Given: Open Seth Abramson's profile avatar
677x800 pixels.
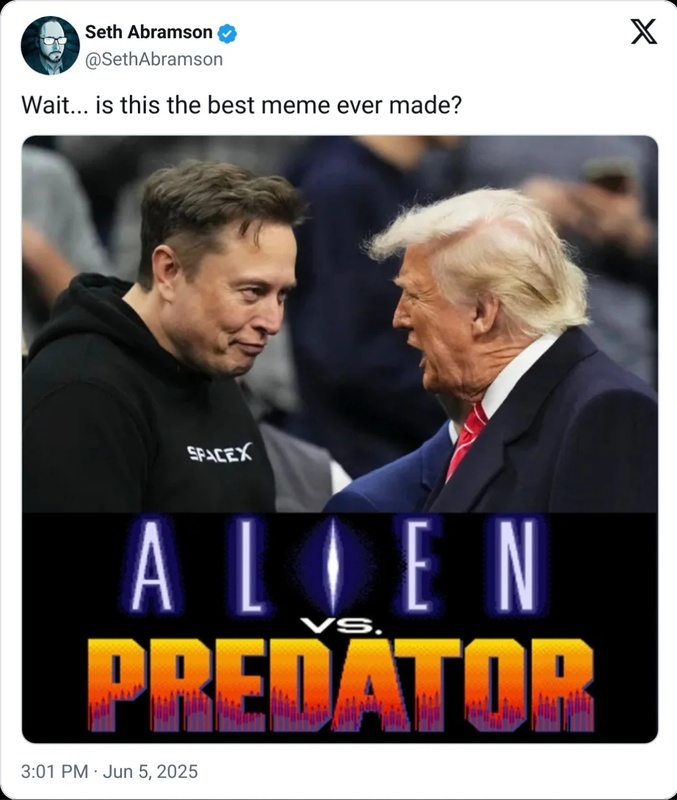Looking at the screenshot, I should pyautogui.click(x=50, y=45).
